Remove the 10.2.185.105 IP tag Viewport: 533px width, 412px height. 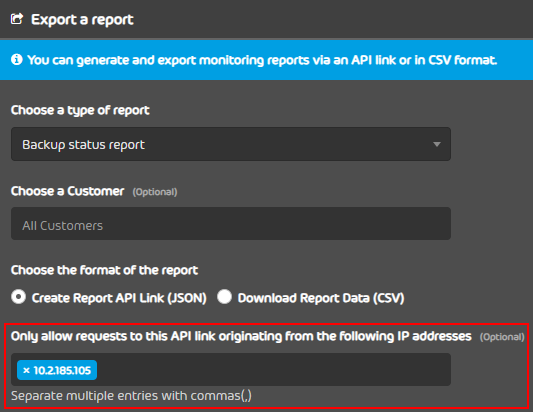click(26, 370)
